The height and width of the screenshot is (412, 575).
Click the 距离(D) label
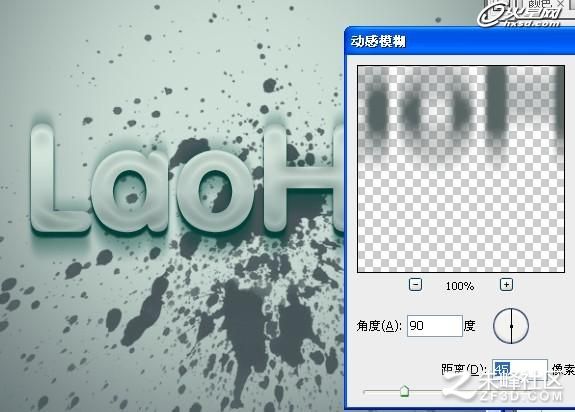[464, 369]
